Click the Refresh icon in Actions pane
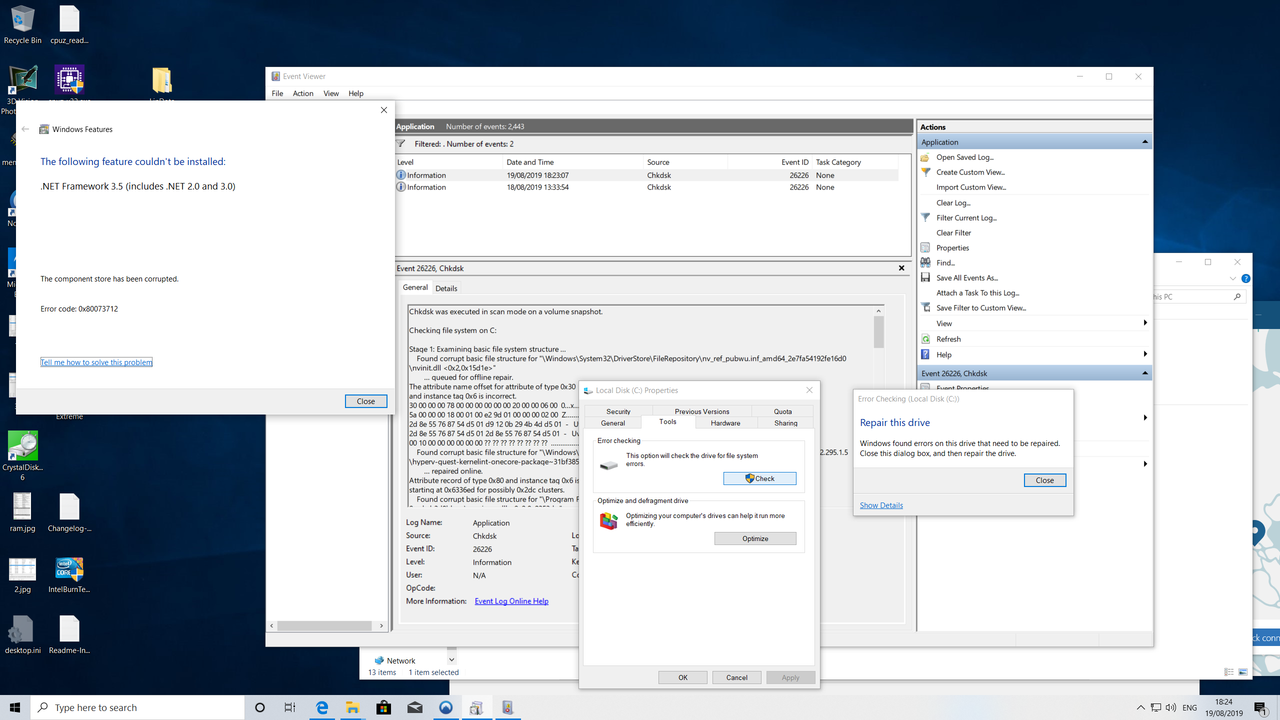Viewport: 1280px width, 720px height. point(926,339)
